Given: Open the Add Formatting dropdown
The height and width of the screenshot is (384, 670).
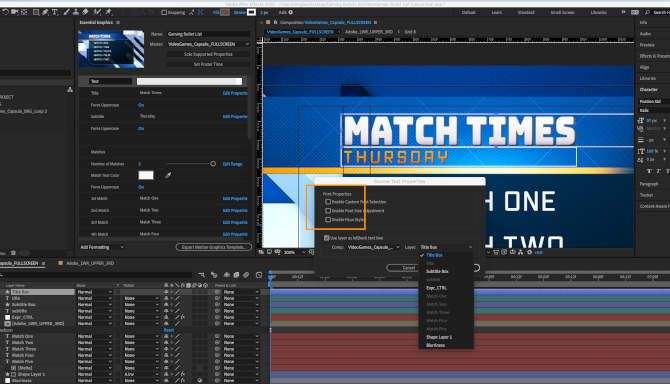Looking at the screenshot, I should pos(102,247).
